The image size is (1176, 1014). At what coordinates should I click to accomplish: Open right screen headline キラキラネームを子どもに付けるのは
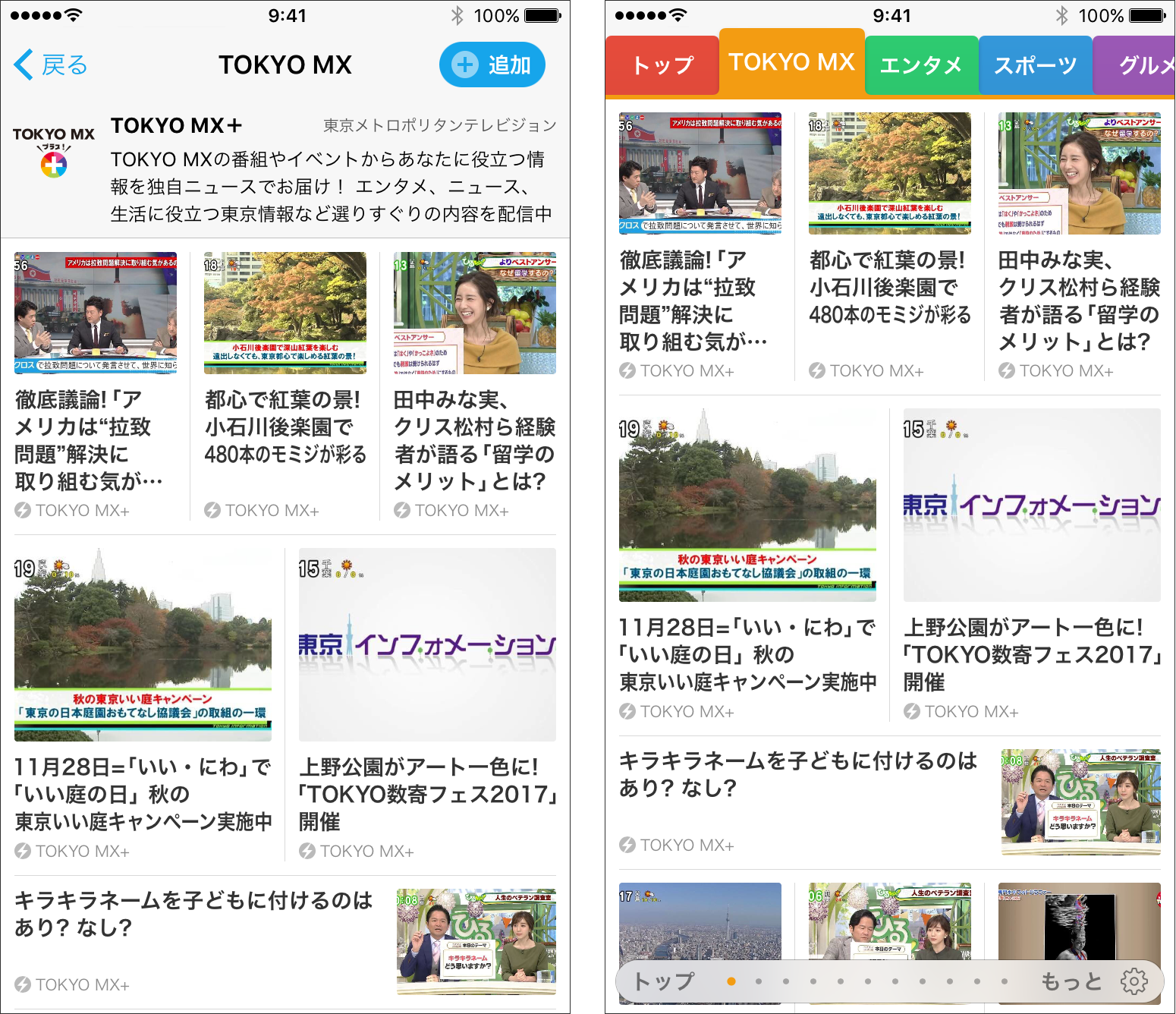pos(798,774)
